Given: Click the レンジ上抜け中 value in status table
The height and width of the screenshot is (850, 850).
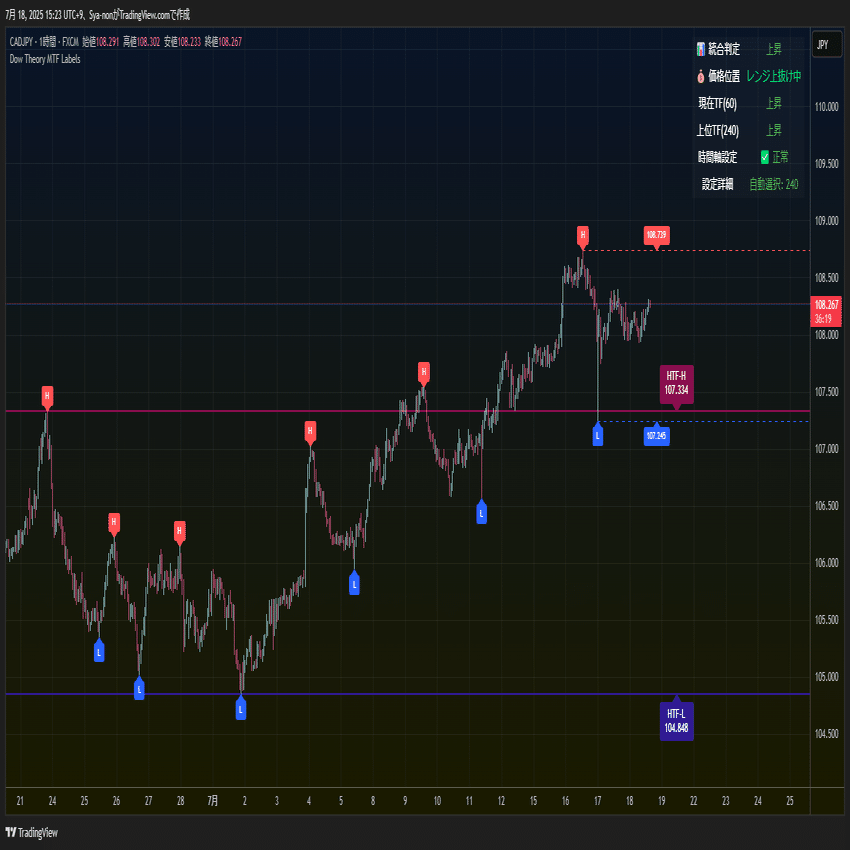Looking at the screenshot, I should point(774,76).
